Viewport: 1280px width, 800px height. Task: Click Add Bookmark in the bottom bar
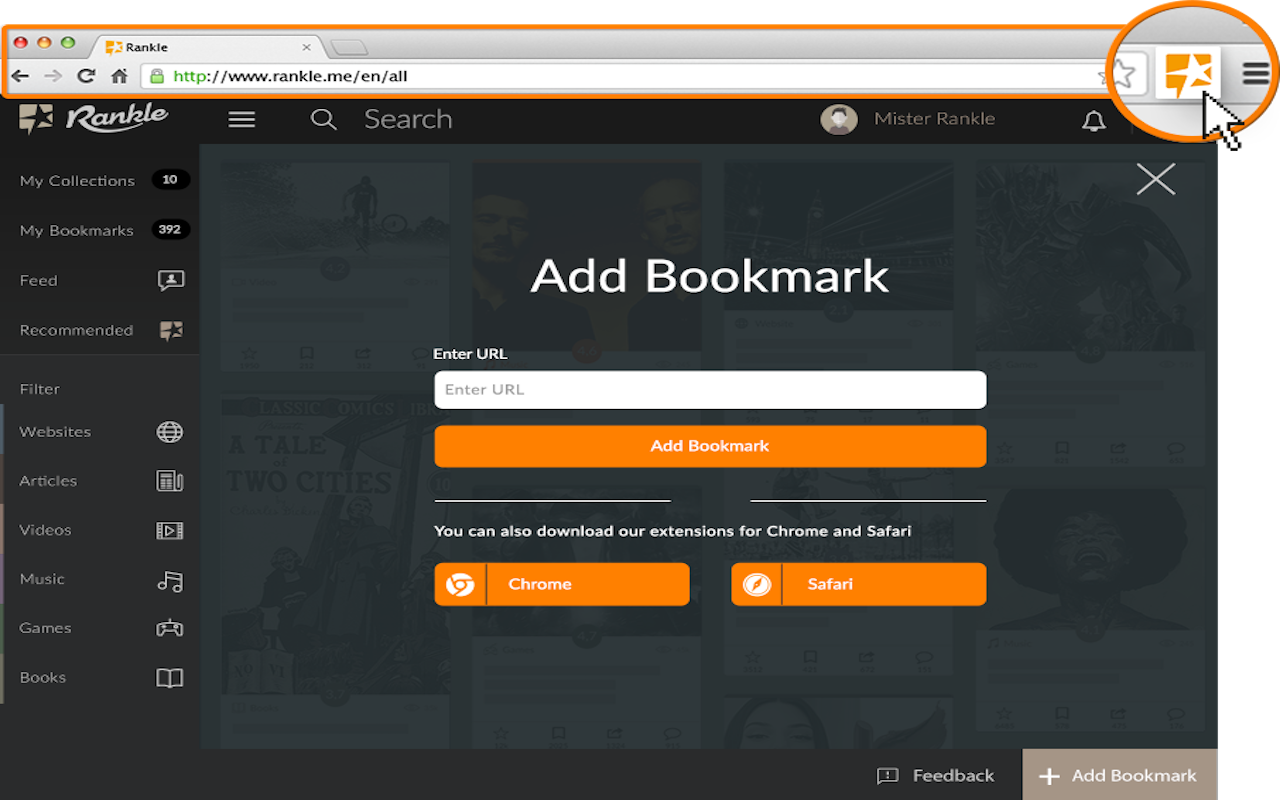pyautogui.click(x=1120, y=775)
